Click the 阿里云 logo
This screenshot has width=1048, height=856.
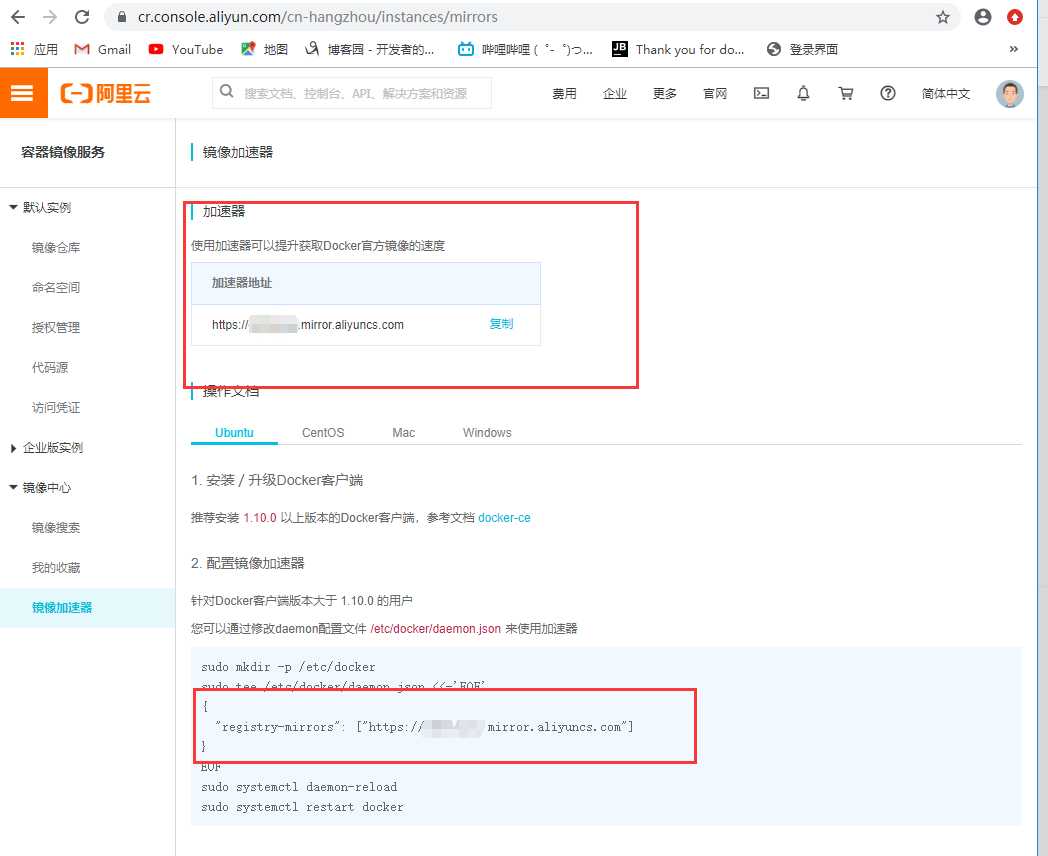click(106, 93)
